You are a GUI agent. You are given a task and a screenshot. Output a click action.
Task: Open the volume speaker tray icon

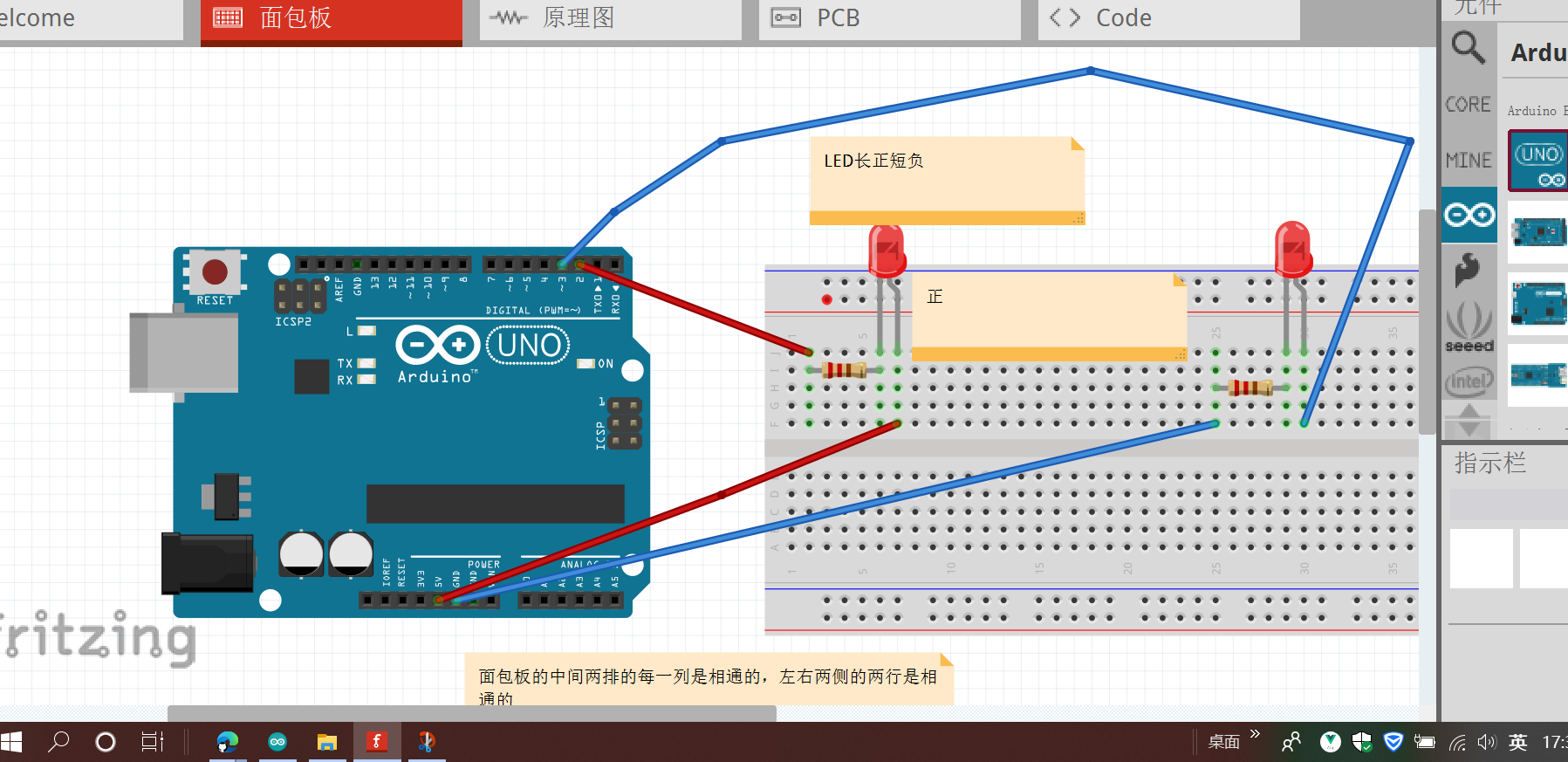pyautogui.click(x=1487, y=743)
